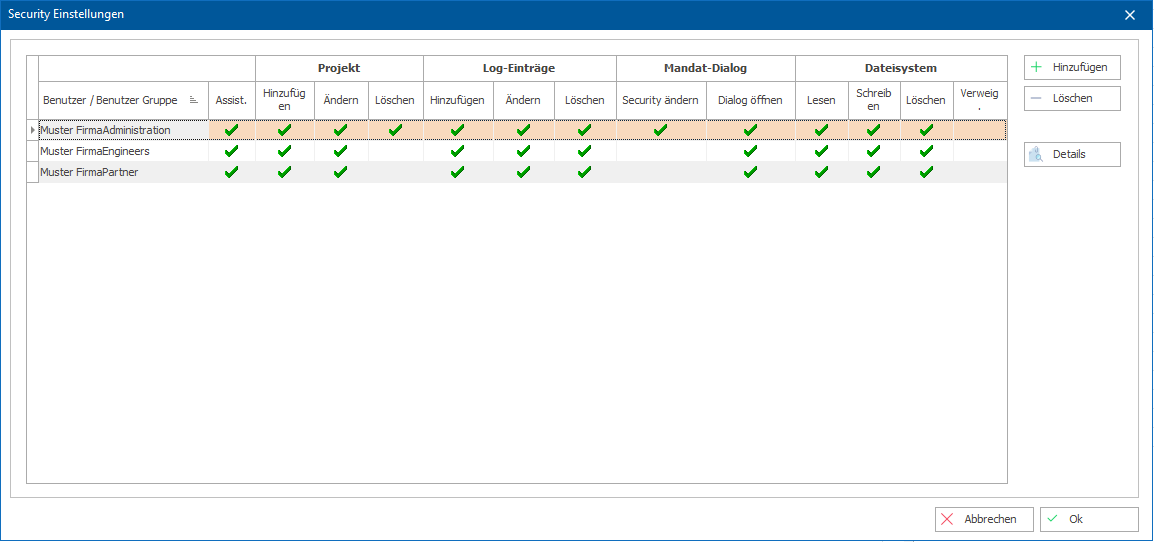Screen dimensions: 1154x542
Task: Toggle Log-Einträge Ändern for Muster FirmaPartner
Action: click(x=523, y=172)
